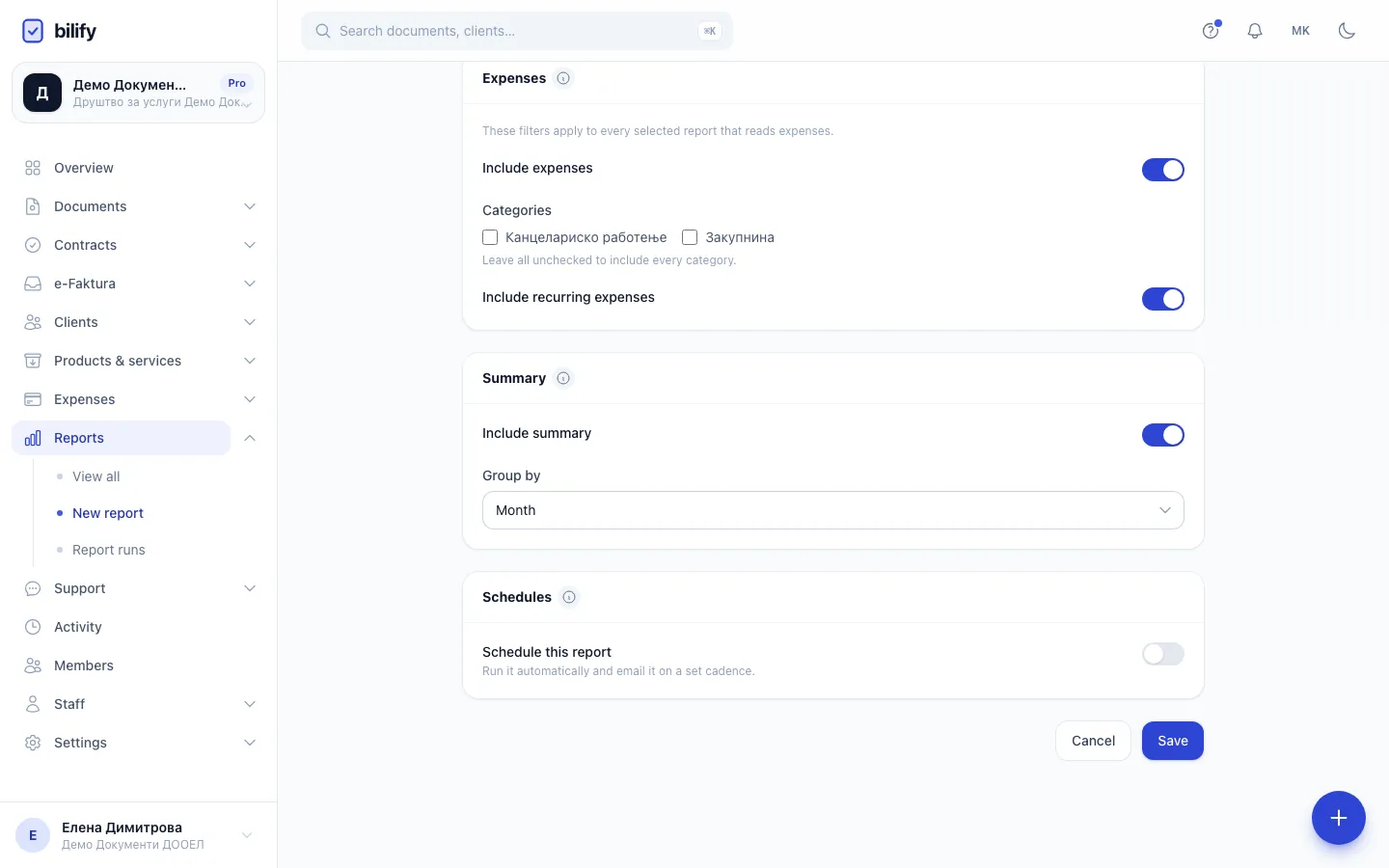
Task: Click the Products & services archive icon
Action: coord(33,361)
